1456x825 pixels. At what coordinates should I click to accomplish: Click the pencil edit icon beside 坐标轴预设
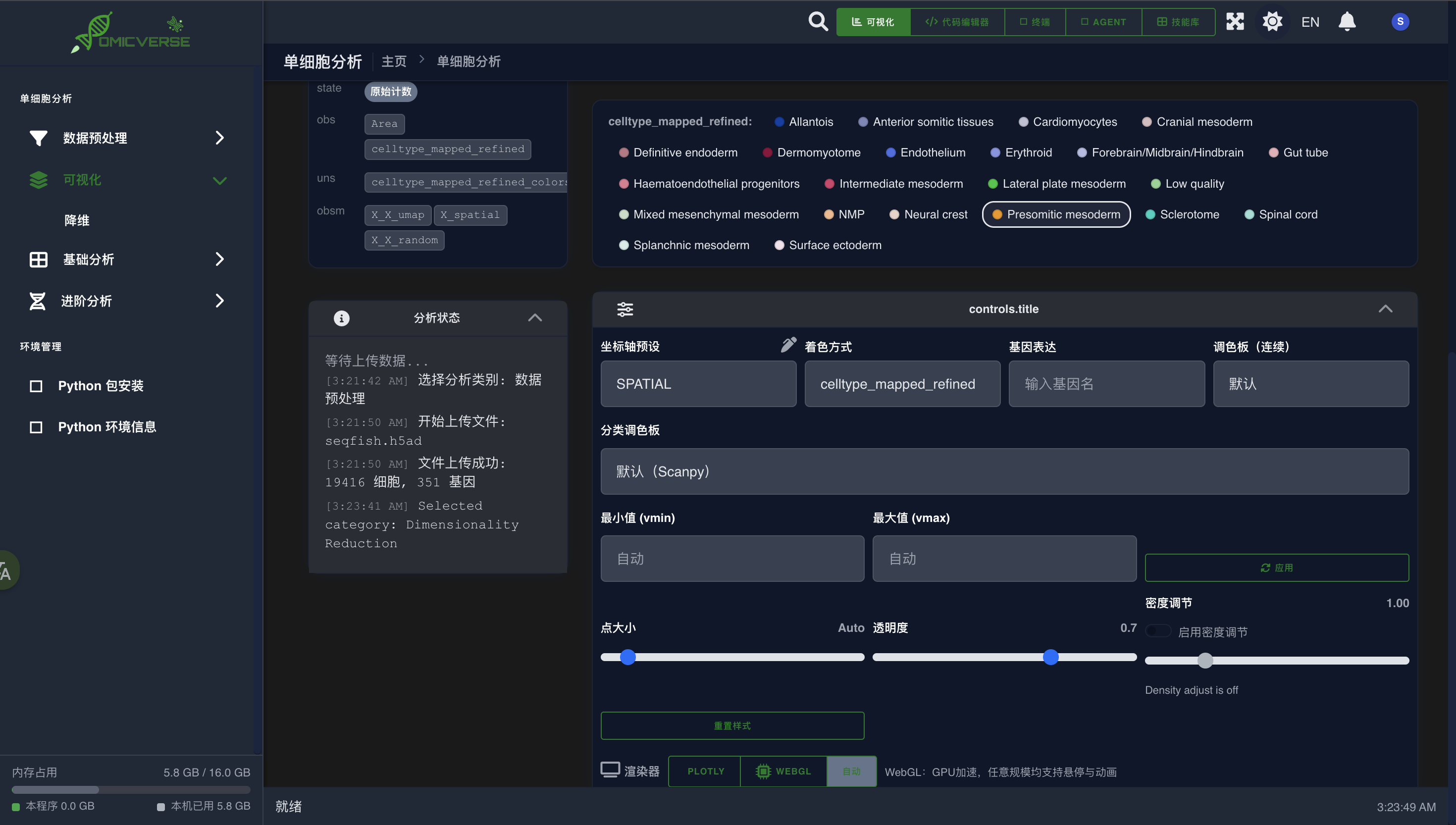click(788, 345)
